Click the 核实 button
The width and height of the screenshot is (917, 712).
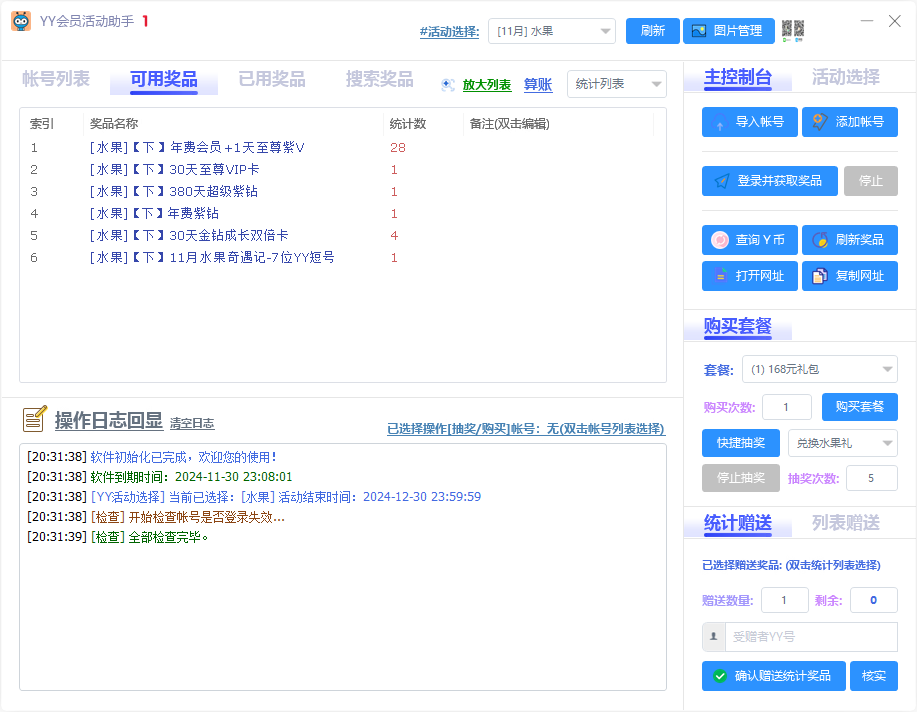coord(874,676)
